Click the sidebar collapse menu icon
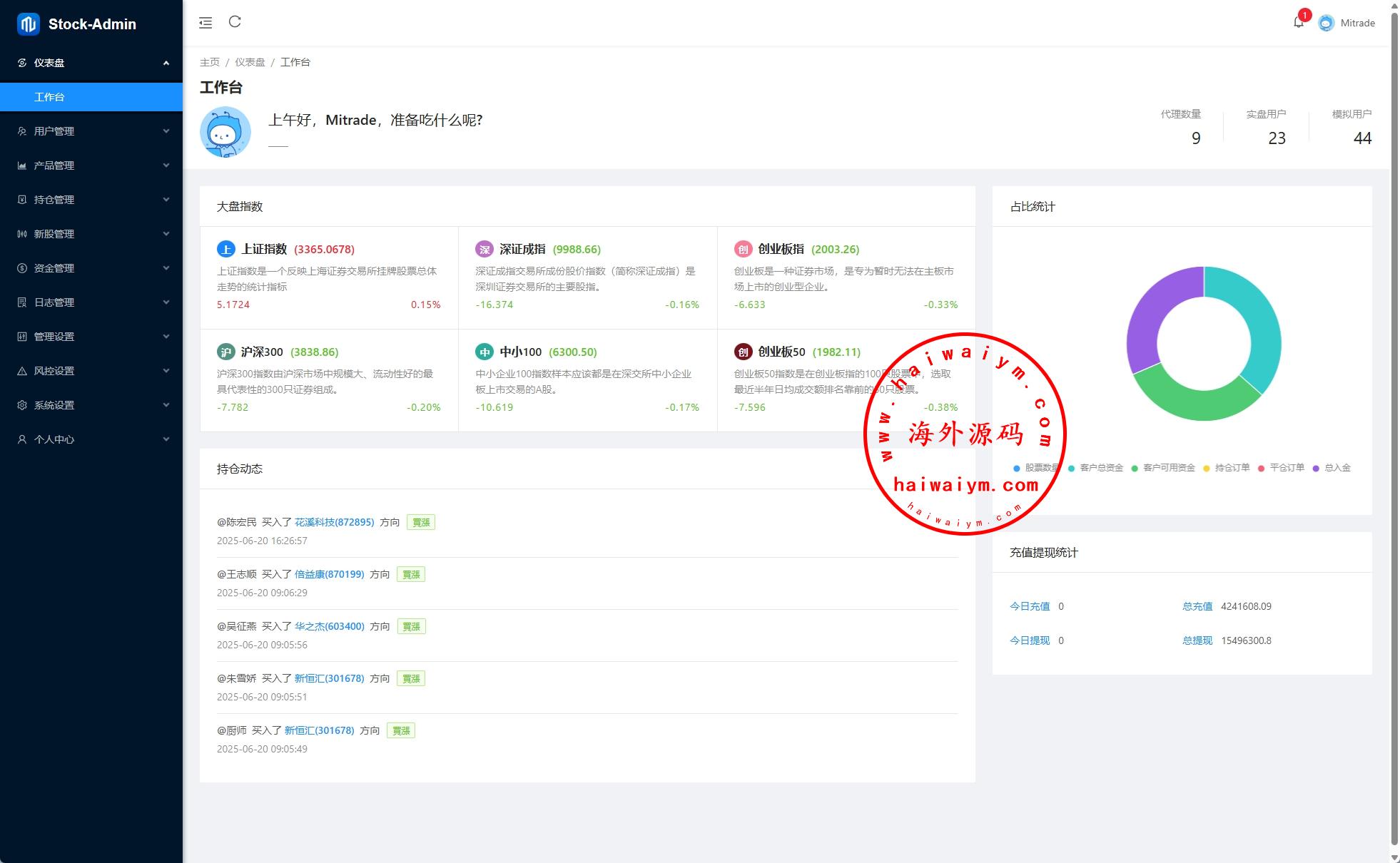Image resolution: width=1400 pixels, height=863 pixels. (x=206, y=23)
